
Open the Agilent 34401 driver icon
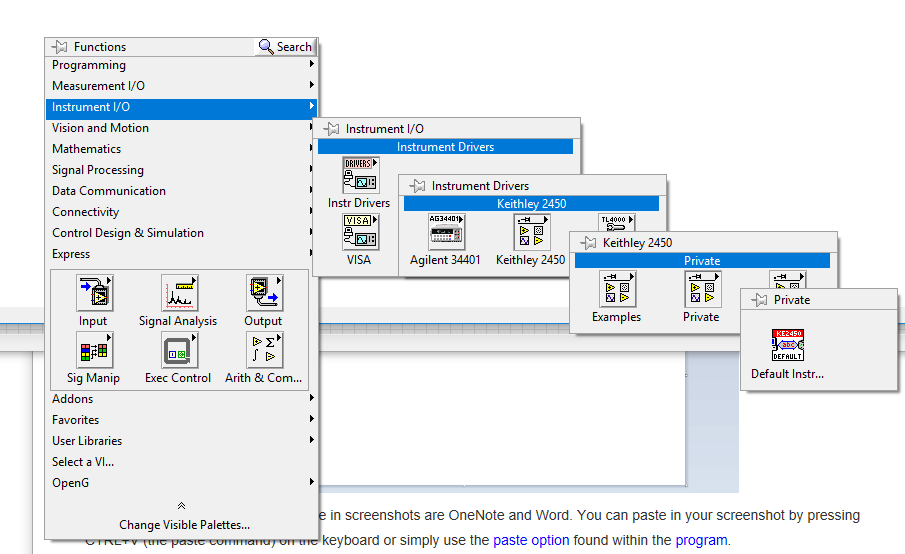pos(447,232)
